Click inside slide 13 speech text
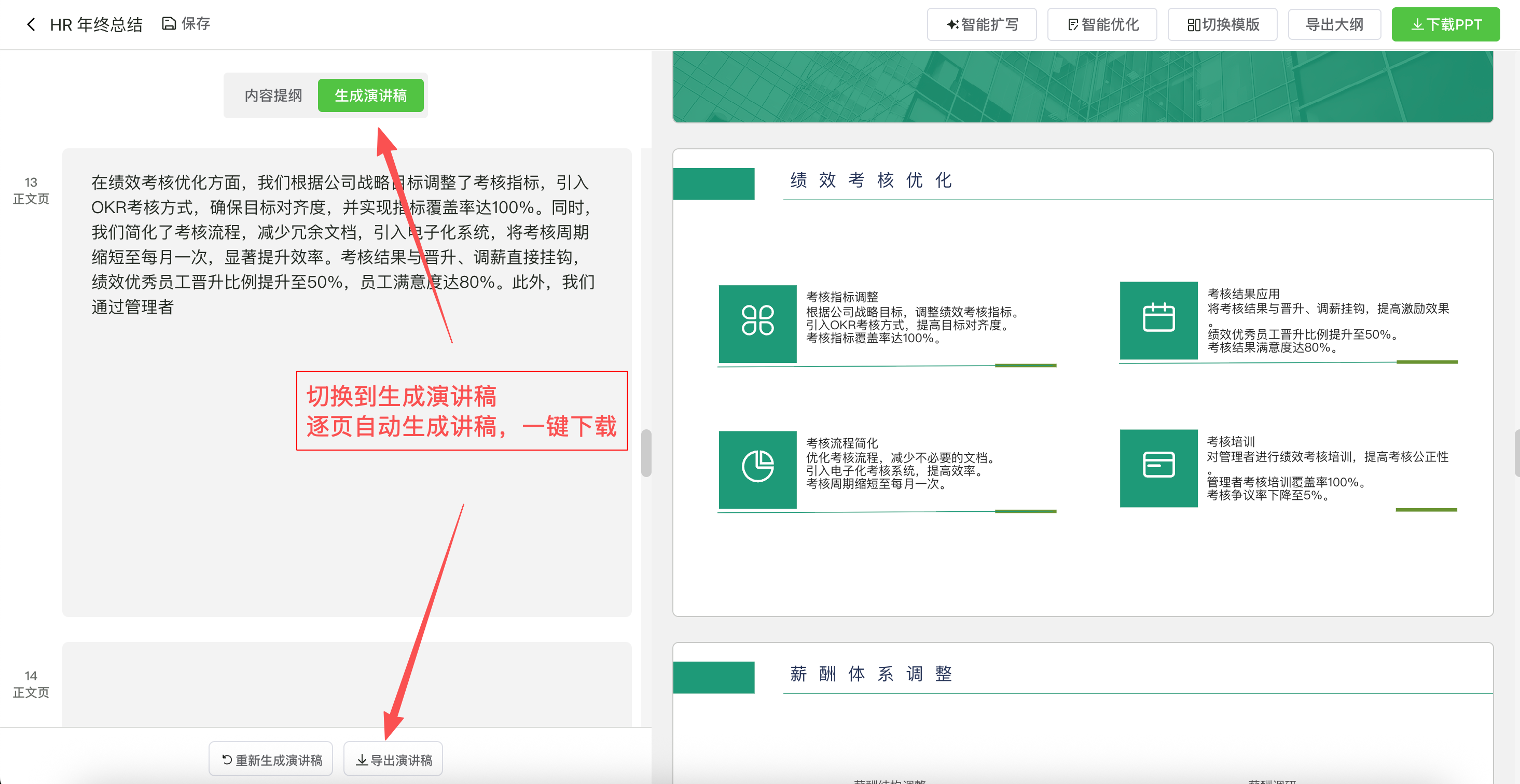Screen dimensions: 1520x784 (x=342, y=245)
